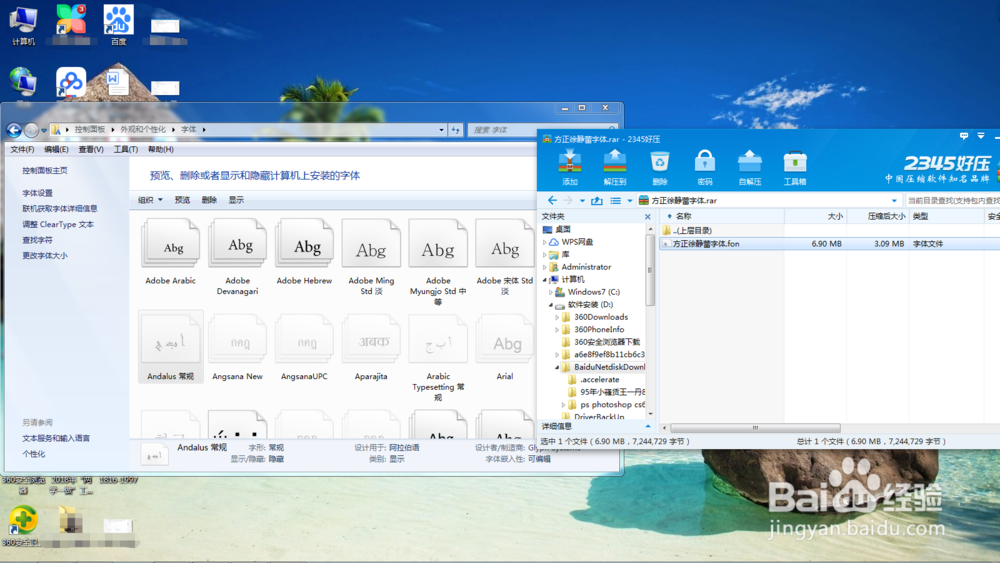Open the 百度 desktop shortcut icon
The height and width of the screenshot is (563, 1000).
(119, 24)
